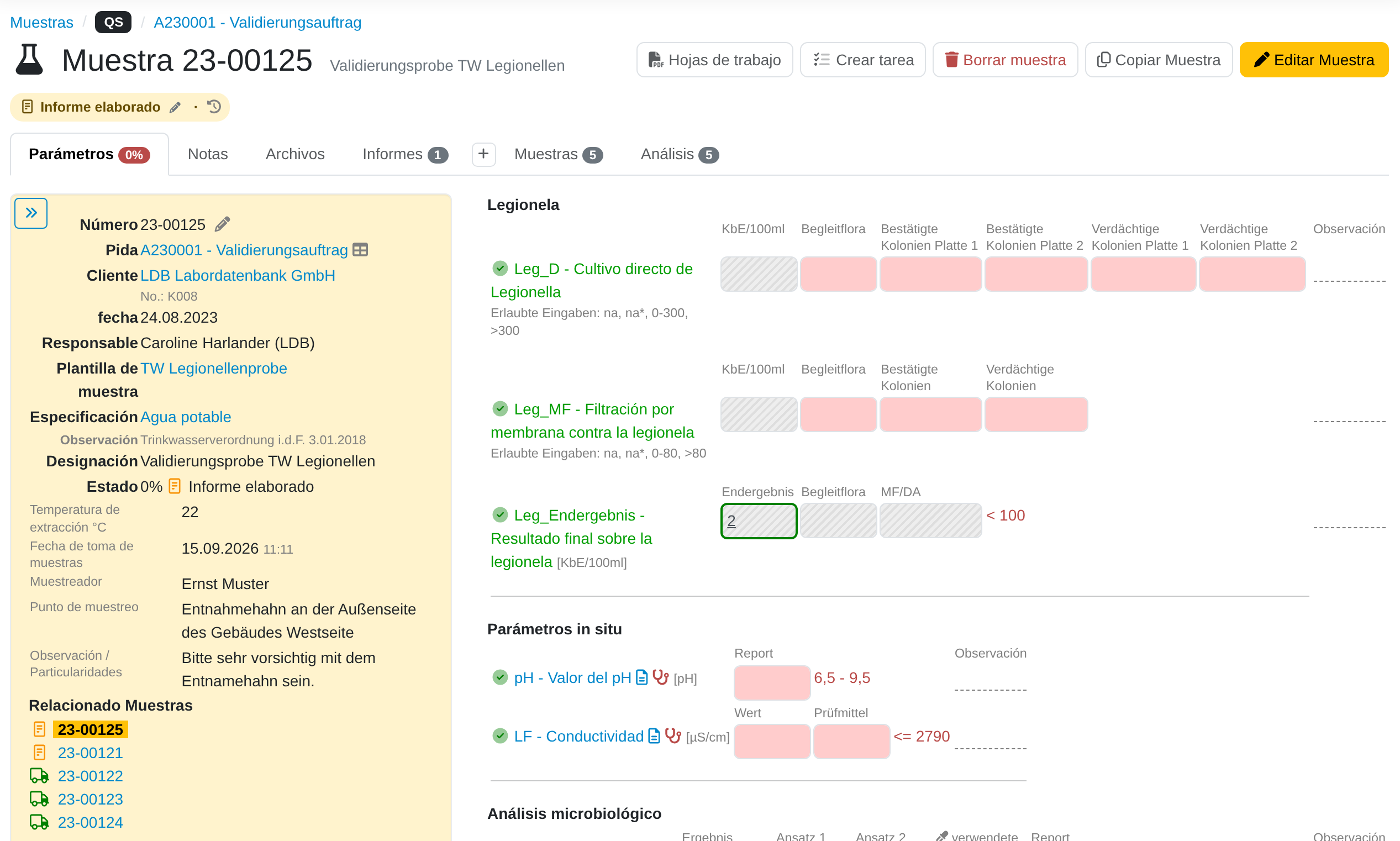The width and height of the screenshot is (1400, 841).
Task: Open table icon beside A230001 order link
Action: tap(360, 249)
